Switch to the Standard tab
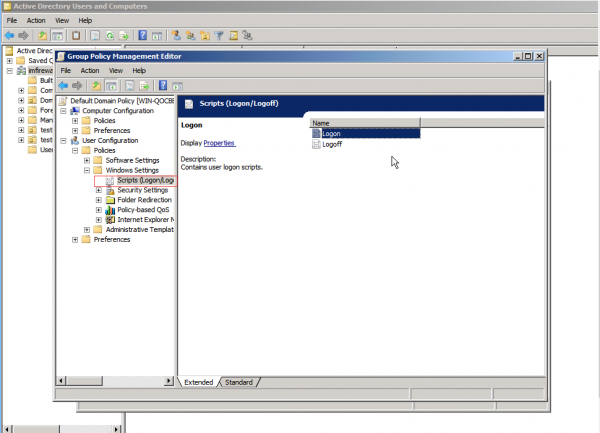Screen dimensions: 600x433 239,382
